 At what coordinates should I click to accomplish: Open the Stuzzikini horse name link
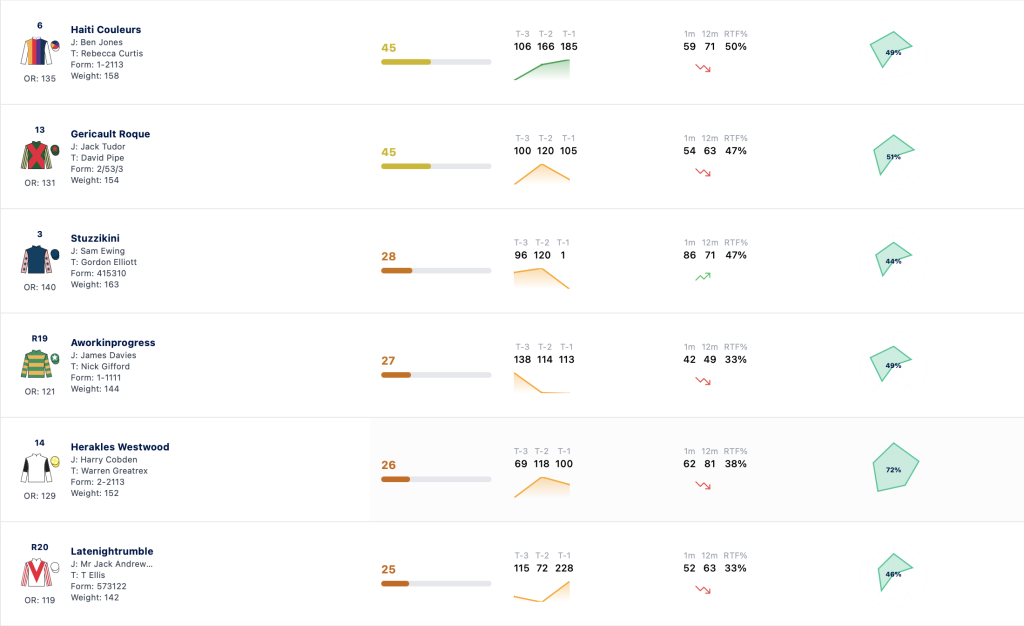95,238
